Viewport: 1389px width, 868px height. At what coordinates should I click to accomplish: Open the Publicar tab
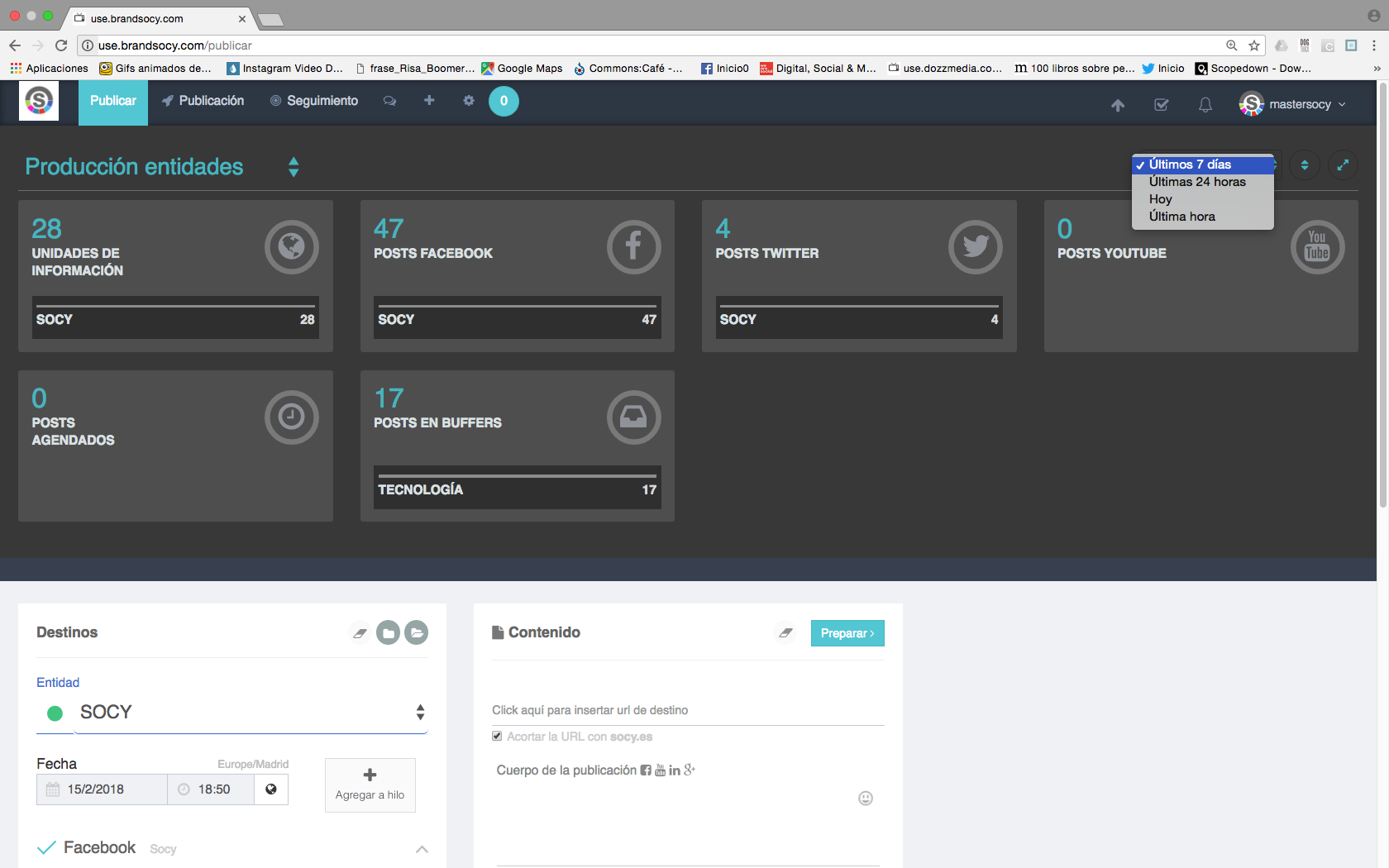pos(113,103)
